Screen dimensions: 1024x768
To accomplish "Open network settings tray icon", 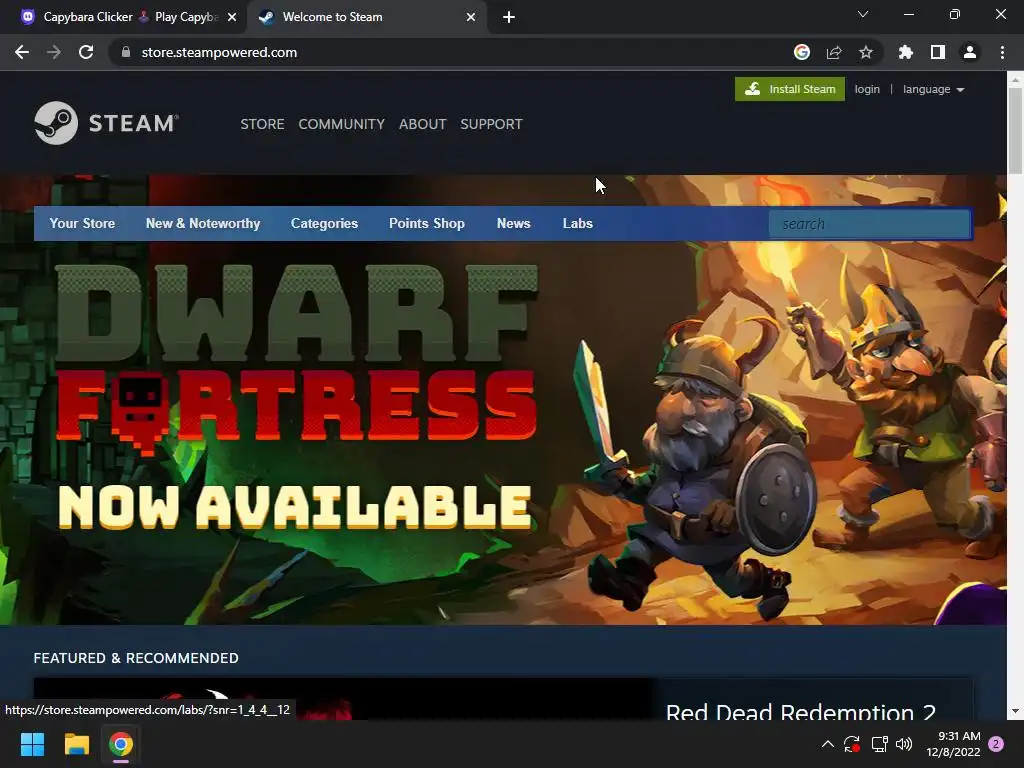I will [879, 744].
